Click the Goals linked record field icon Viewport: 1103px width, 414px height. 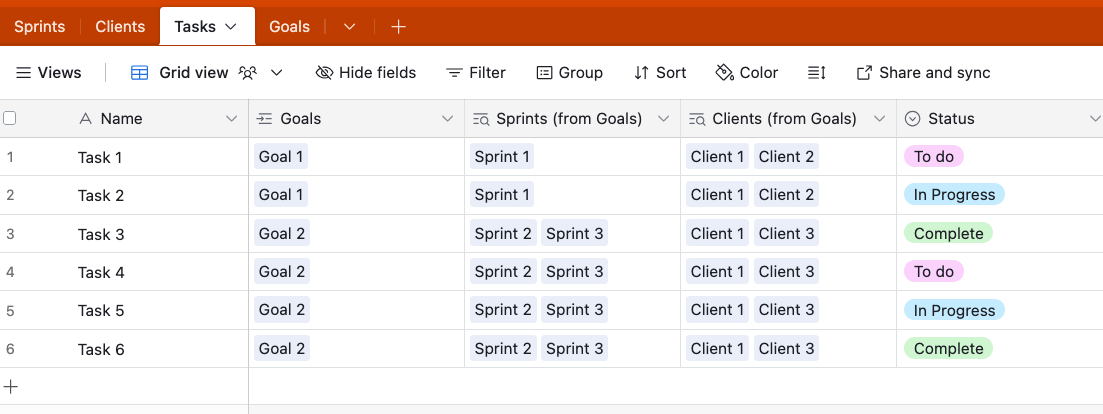264,119
